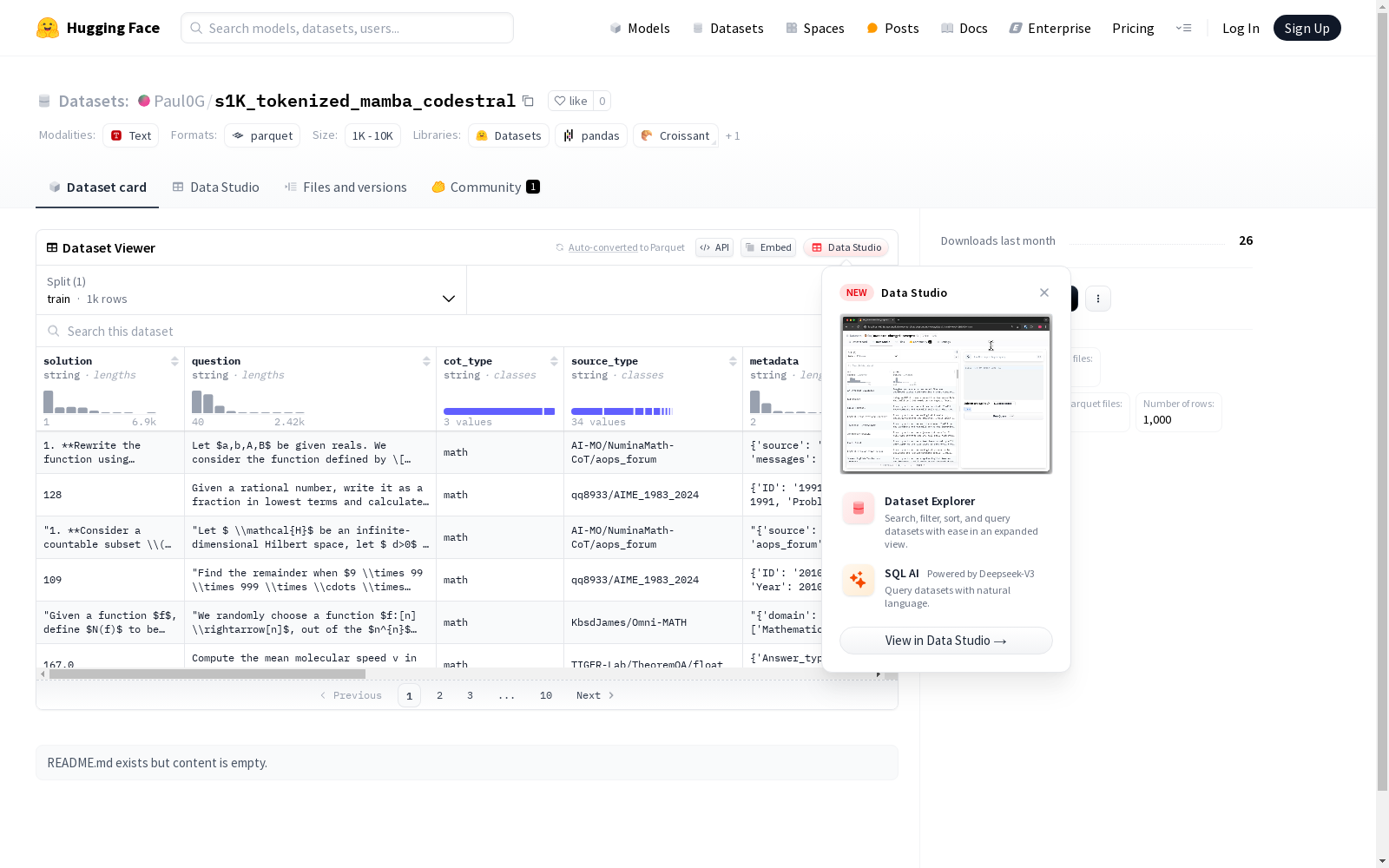The image size is (1389, 868).
Task: Sort by the solution column
Action: (x=174, y=361)
